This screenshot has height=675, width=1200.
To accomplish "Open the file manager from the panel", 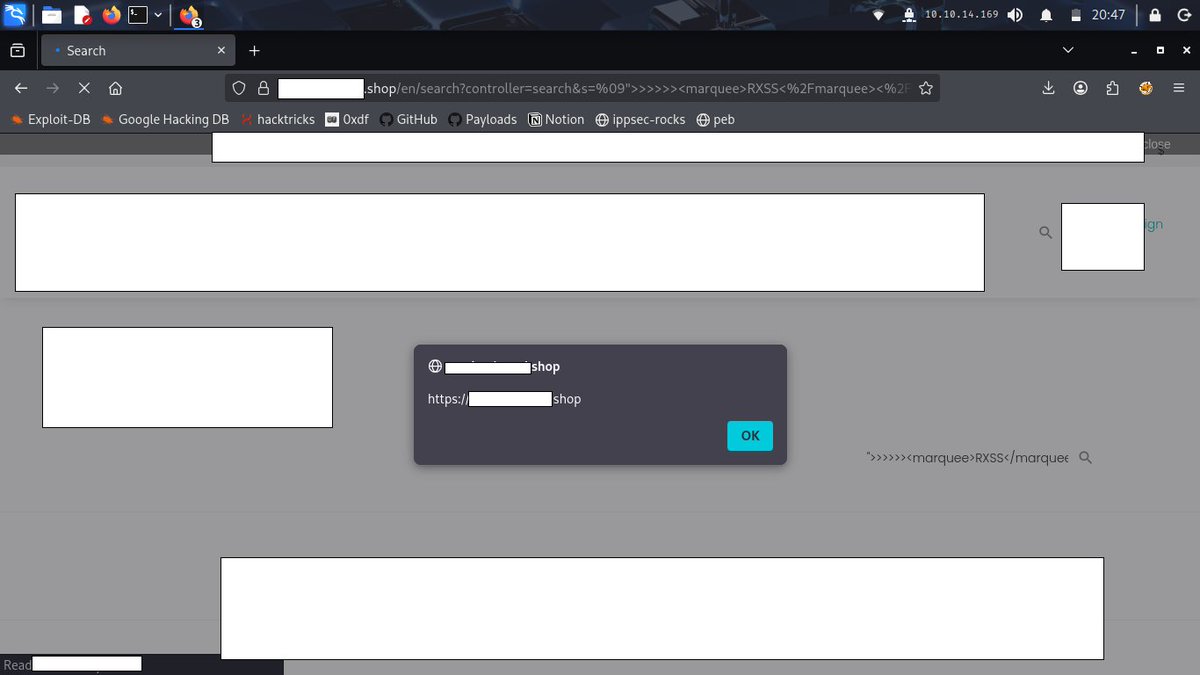I will click(51, 15).
